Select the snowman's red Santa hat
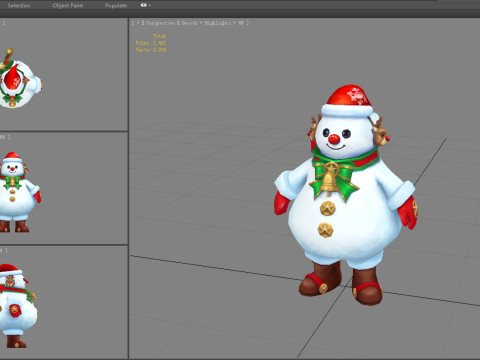 tap(347, 101)
